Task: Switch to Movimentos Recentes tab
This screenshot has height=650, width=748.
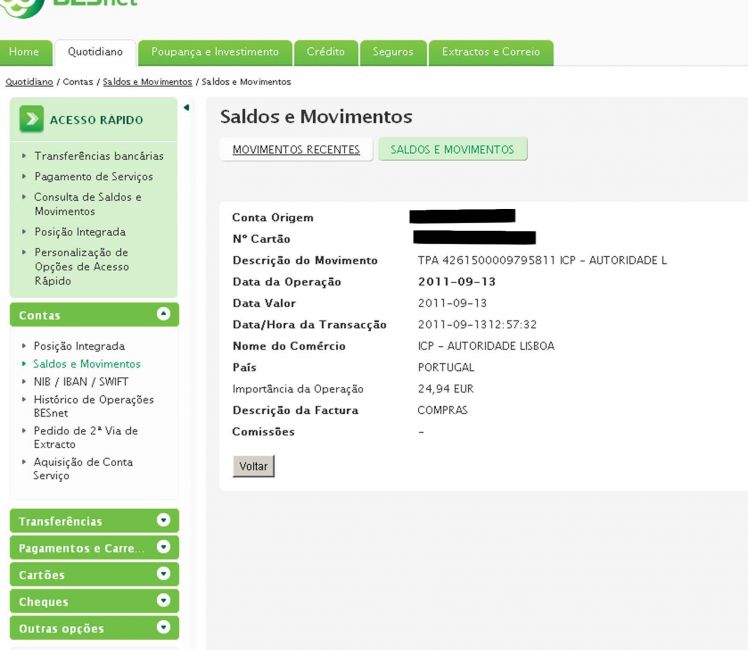Action: tap(296, 150)
